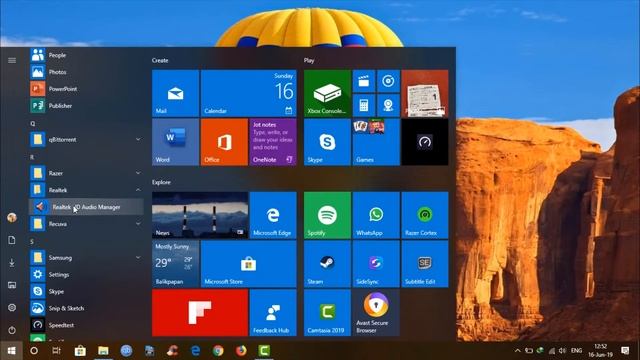640x360 pixels.
Task: Open Documents from the Start sidebar
Action: click(12, 240)
